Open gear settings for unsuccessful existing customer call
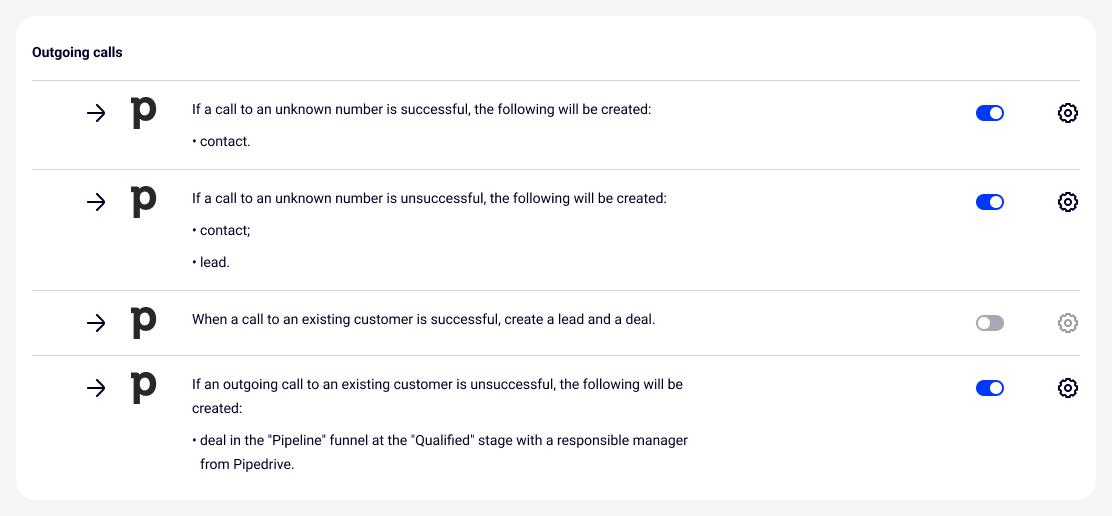Screen dimensions: 1112x516 1067,388
